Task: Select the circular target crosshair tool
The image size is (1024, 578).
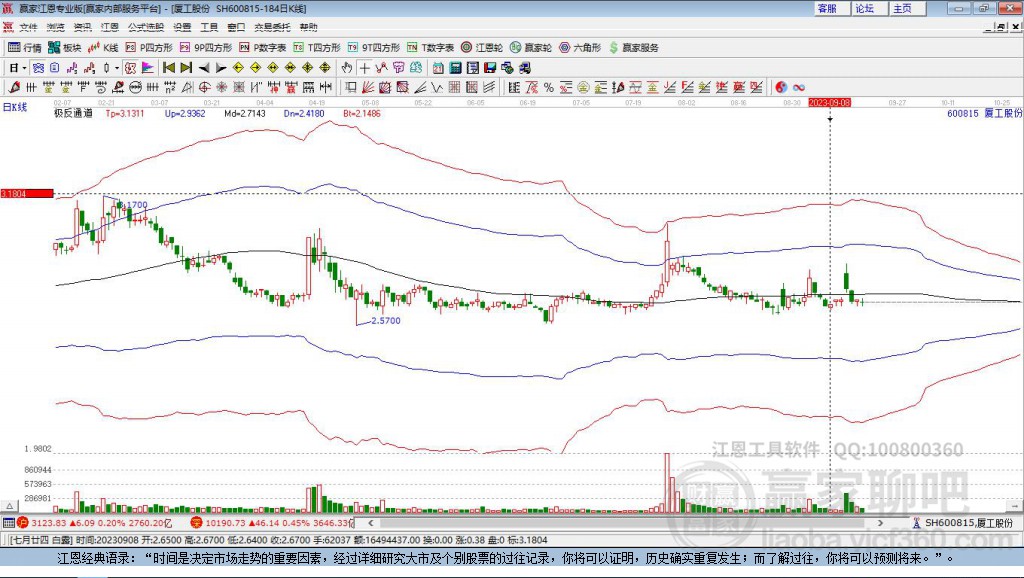Action: (x=204, y=87)
